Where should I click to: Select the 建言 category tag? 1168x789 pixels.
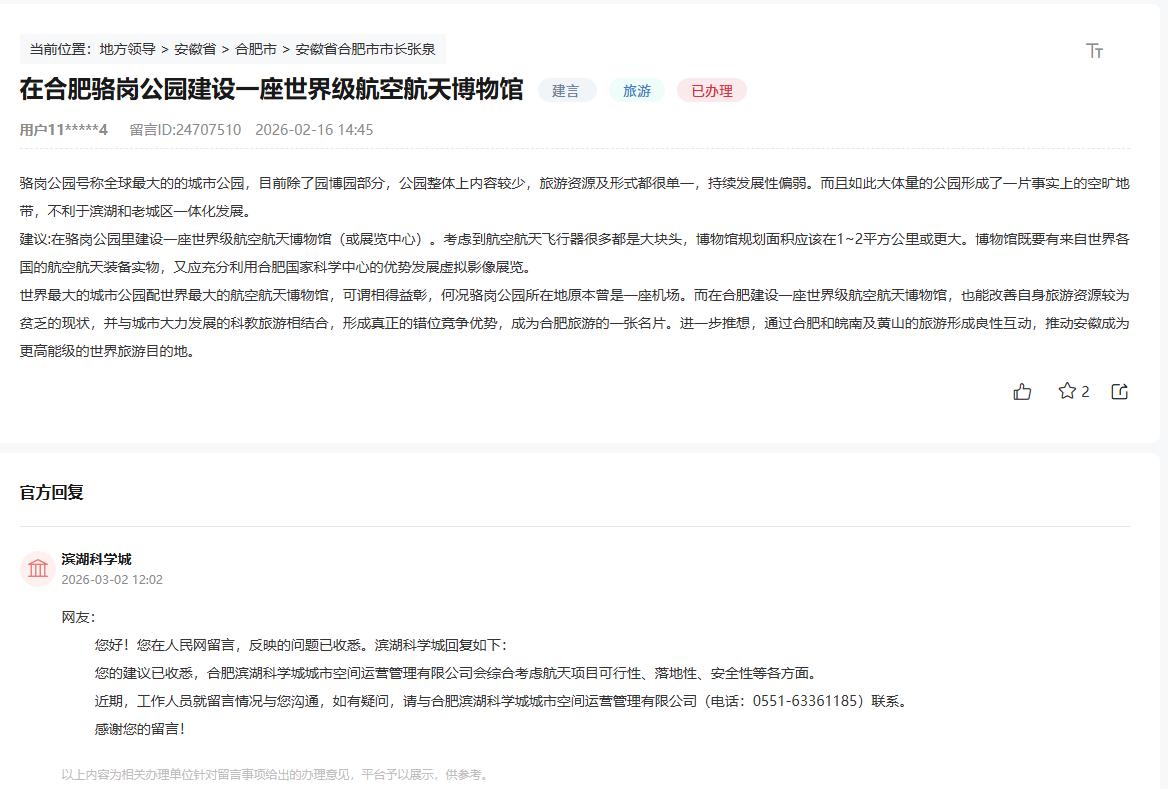tap(567, 90)
